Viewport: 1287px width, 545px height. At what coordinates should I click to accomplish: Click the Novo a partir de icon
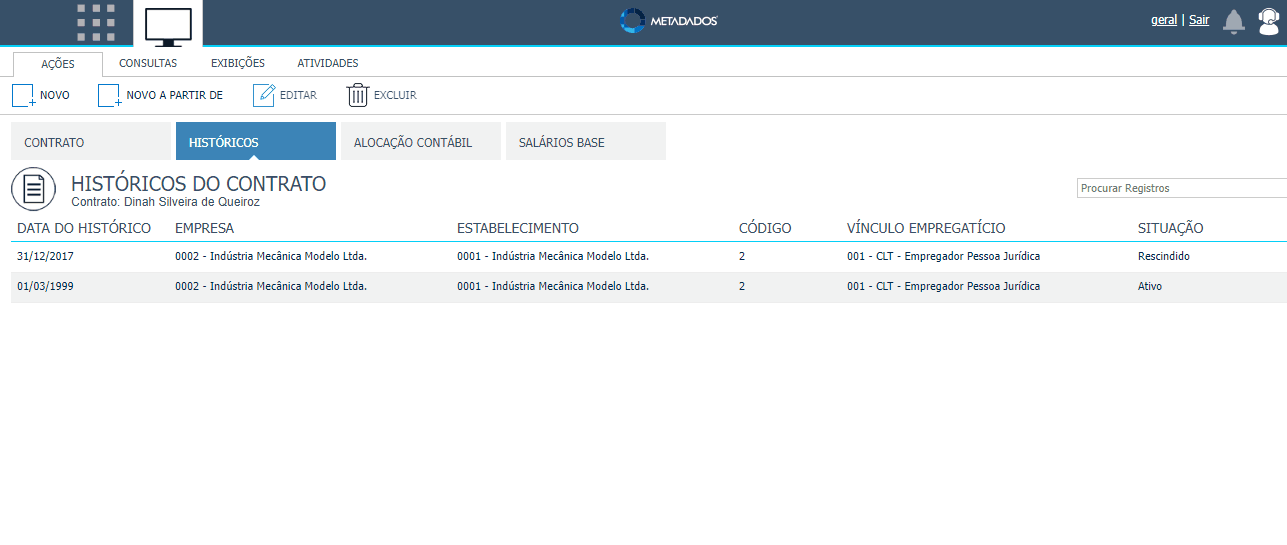109,96
